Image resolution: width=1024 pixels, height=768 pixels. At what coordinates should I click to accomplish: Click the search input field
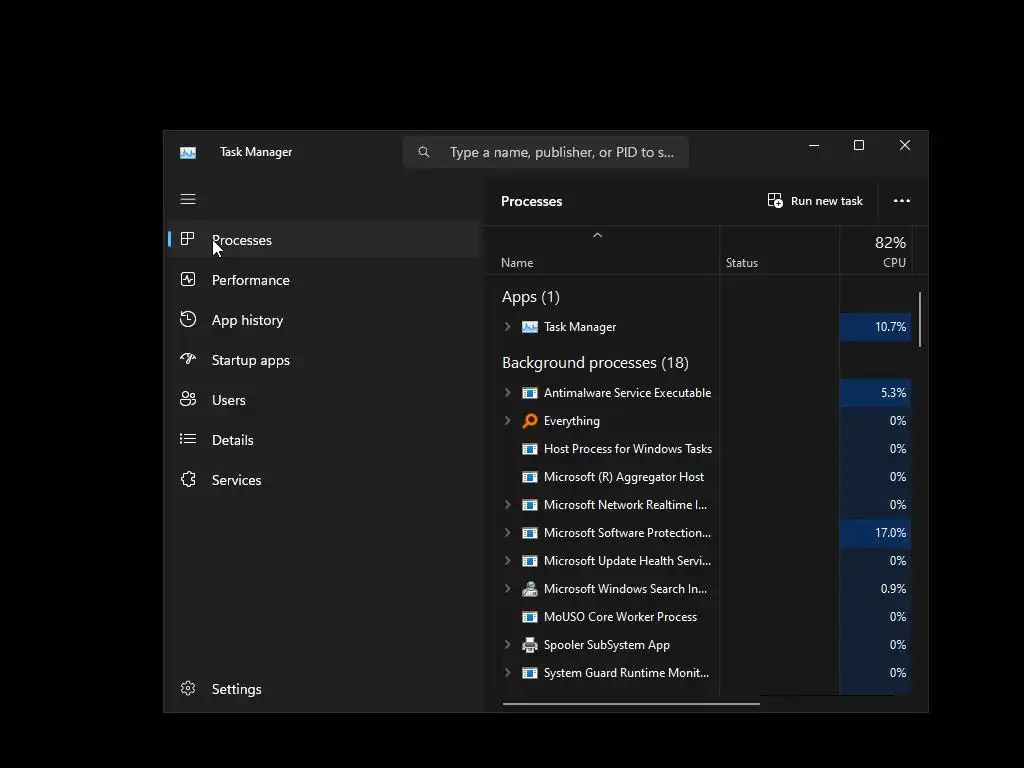tap(546, 152)
